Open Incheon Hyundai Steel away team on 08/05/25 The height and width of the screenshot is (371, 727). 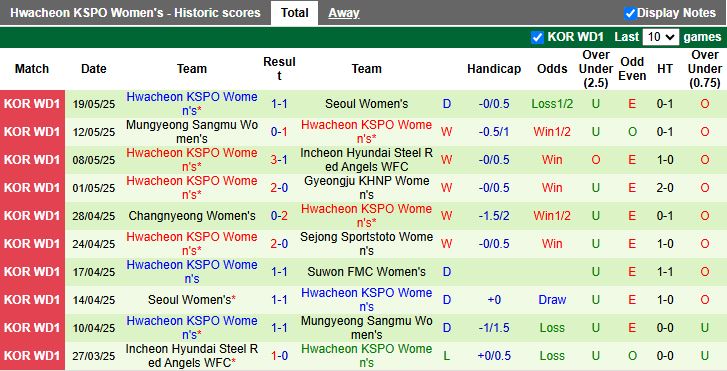click(366, 160)
